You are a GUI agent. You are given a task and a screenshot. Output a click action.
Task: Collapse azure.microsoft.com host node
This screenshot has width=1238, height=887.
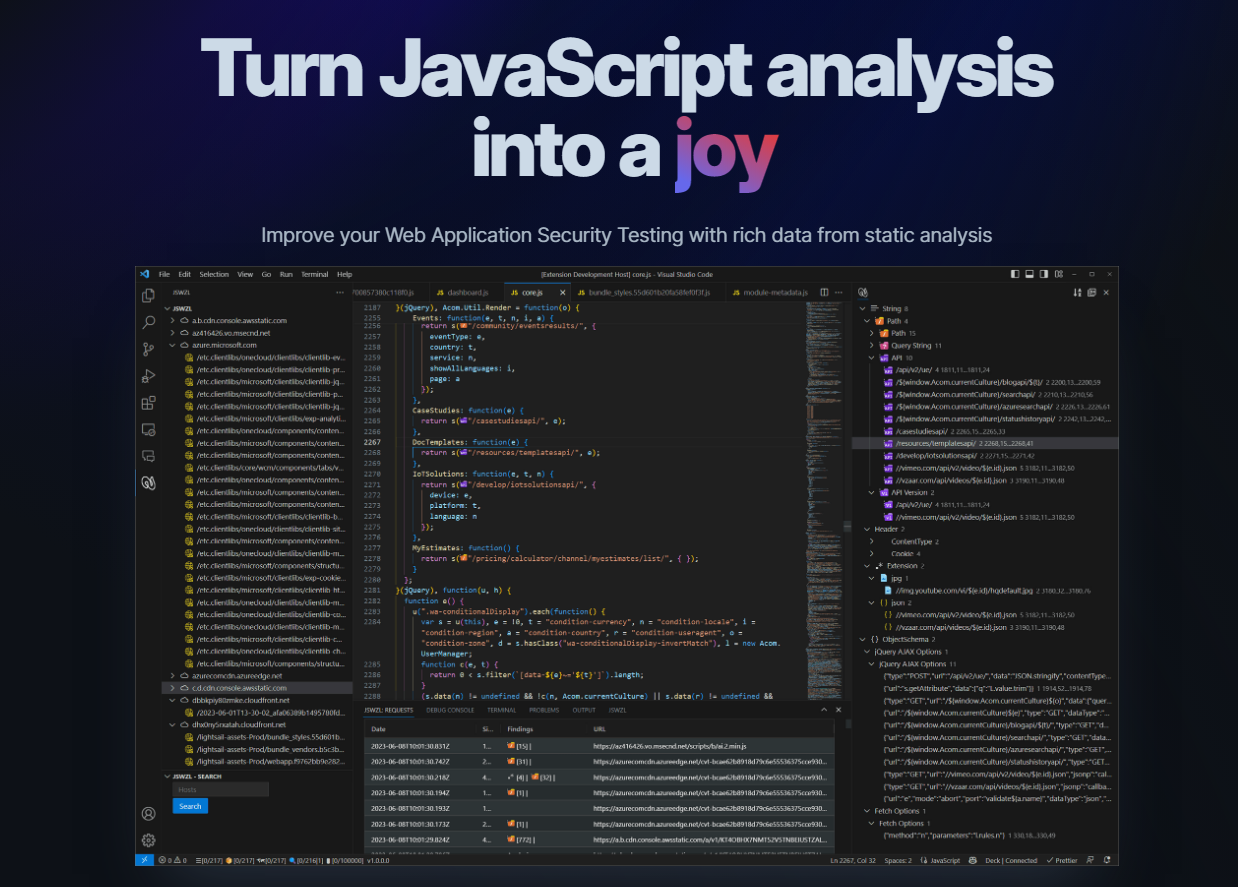click(x=172, y=345)
